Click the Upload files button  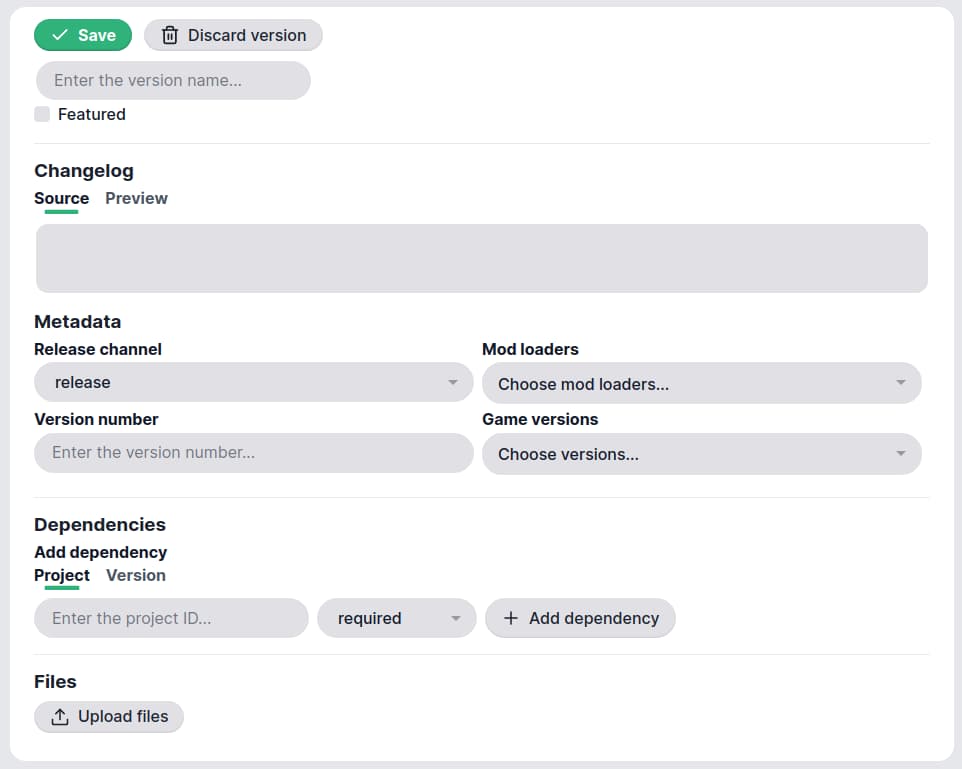click(108, 716)
